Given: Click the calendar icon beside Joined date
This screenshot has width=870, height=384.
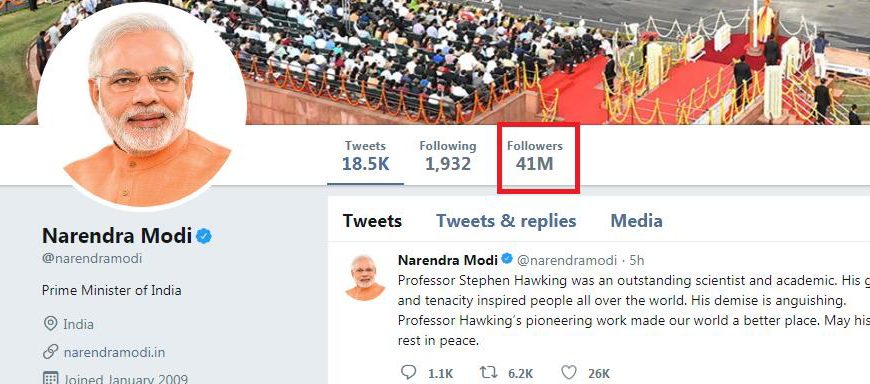Looking at the screenshot, I should click(x=50, y=378).
